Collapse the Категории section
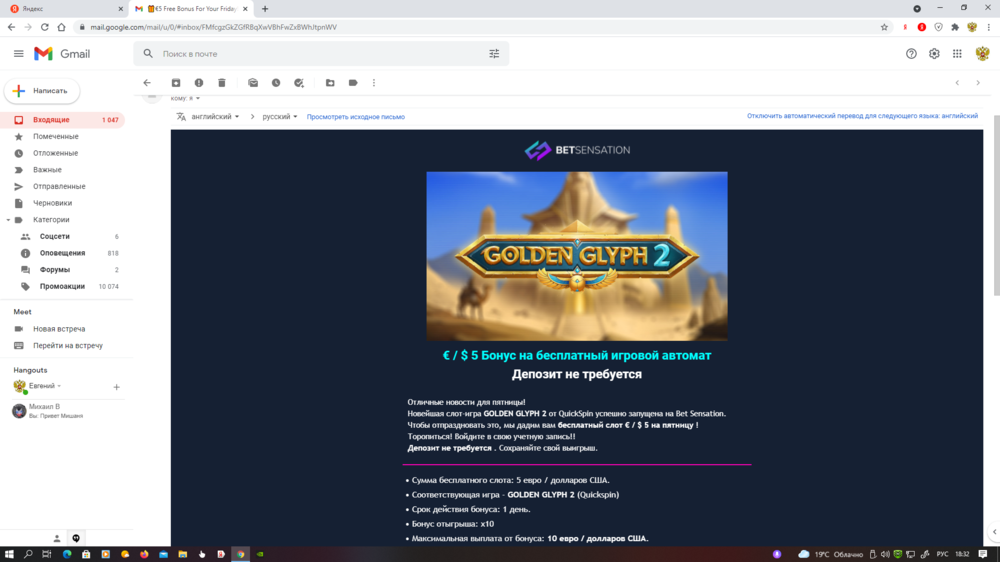 click(x=8, y=220)
